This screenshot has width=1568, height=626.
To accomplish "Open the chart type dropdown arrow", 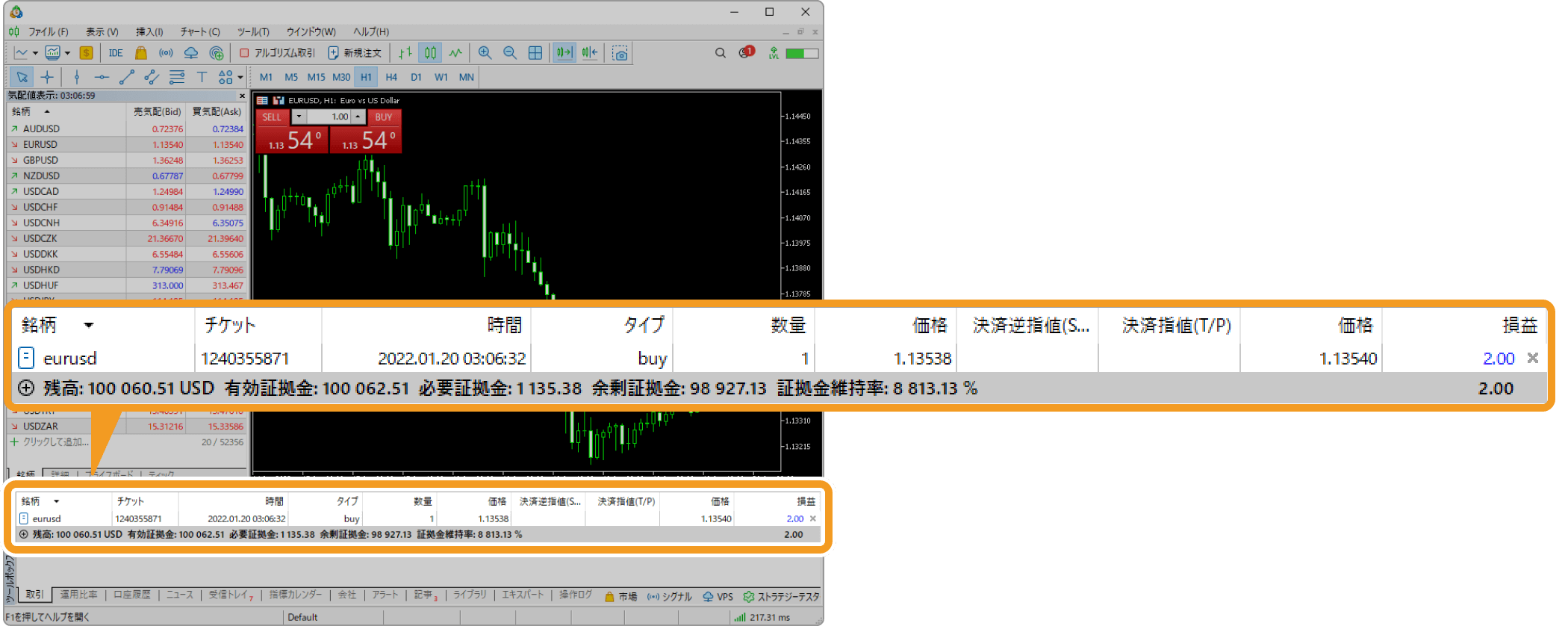I will (35, 53).
